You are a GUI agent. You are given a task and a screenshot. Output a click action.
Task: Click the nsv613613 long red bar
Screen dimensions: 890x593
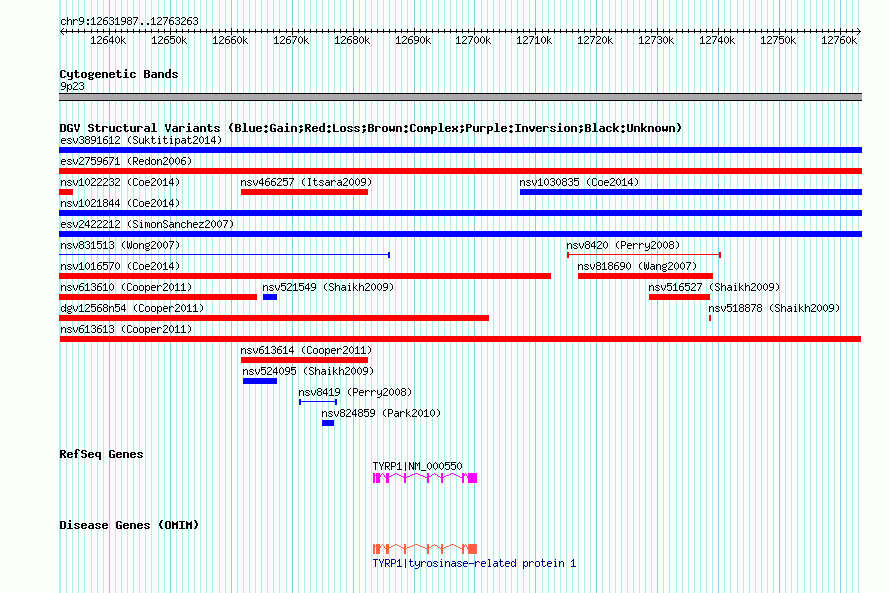[460, 339]
